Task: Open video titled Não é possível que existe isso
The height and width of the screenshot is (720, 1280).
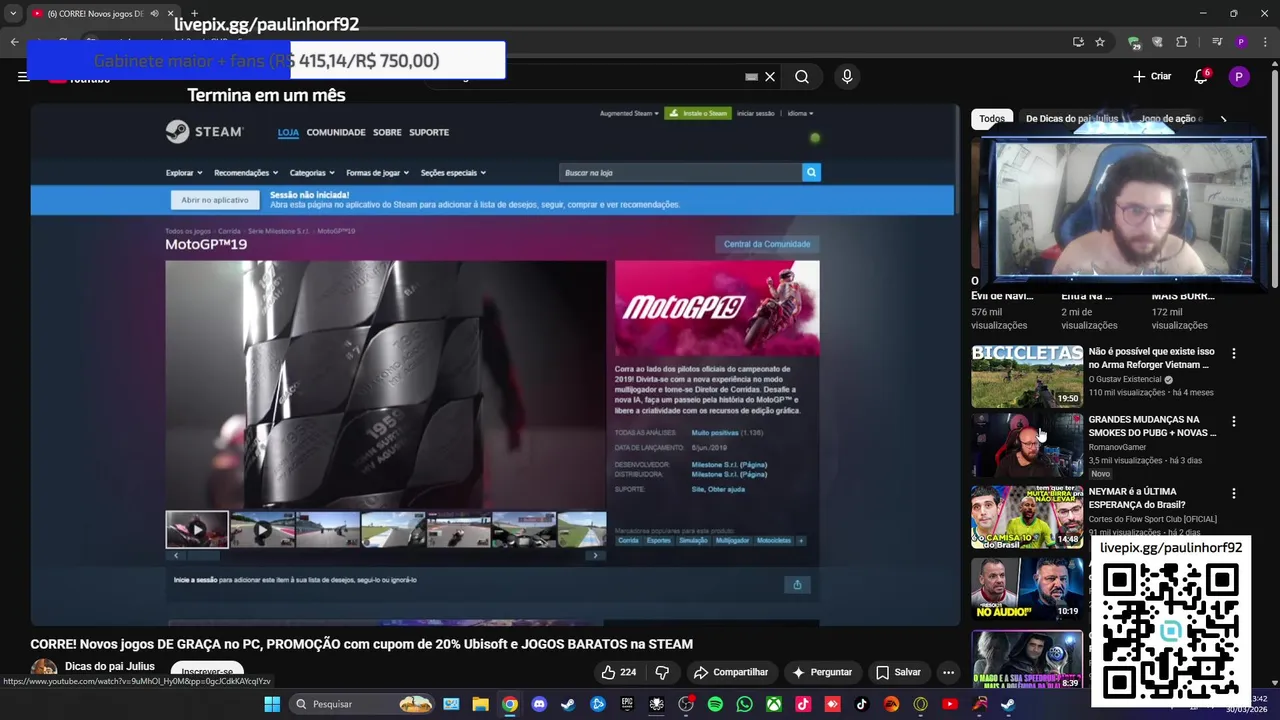Action: (1152, 358)
